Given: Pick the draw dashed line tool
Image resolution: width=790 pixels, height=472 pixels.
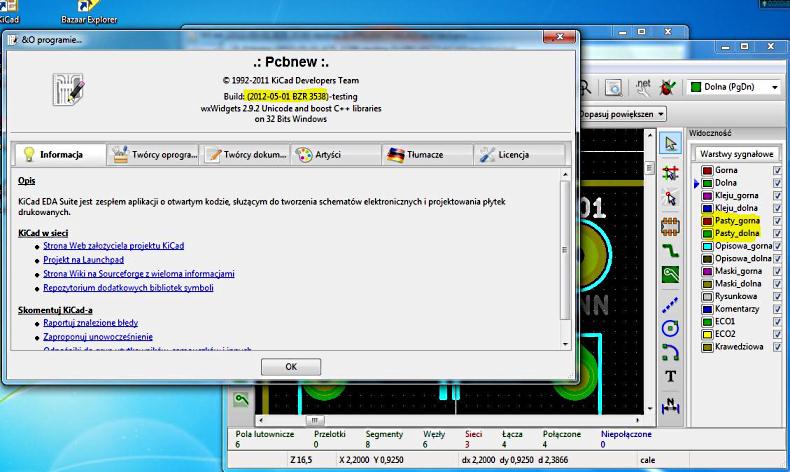Looking at the screenshot, I should 670,305.
